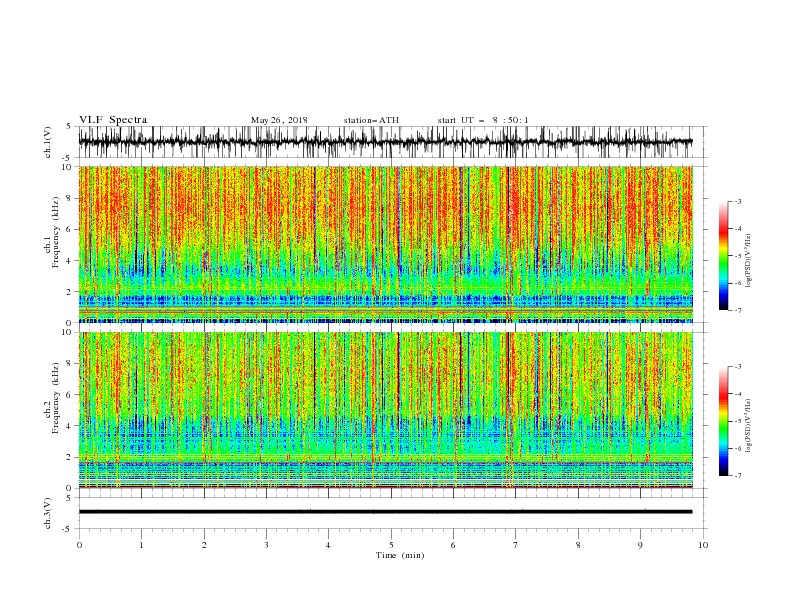Click the 'Time (min)' axis label
This screenshot has height=612, width=792.
(x=400, y=555)
